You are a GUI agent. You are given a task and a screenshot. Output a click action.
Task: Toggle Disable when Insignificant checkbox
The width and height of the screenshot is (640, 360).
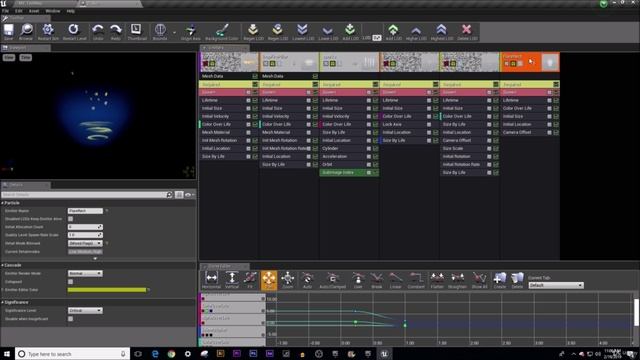pos(70,319)
